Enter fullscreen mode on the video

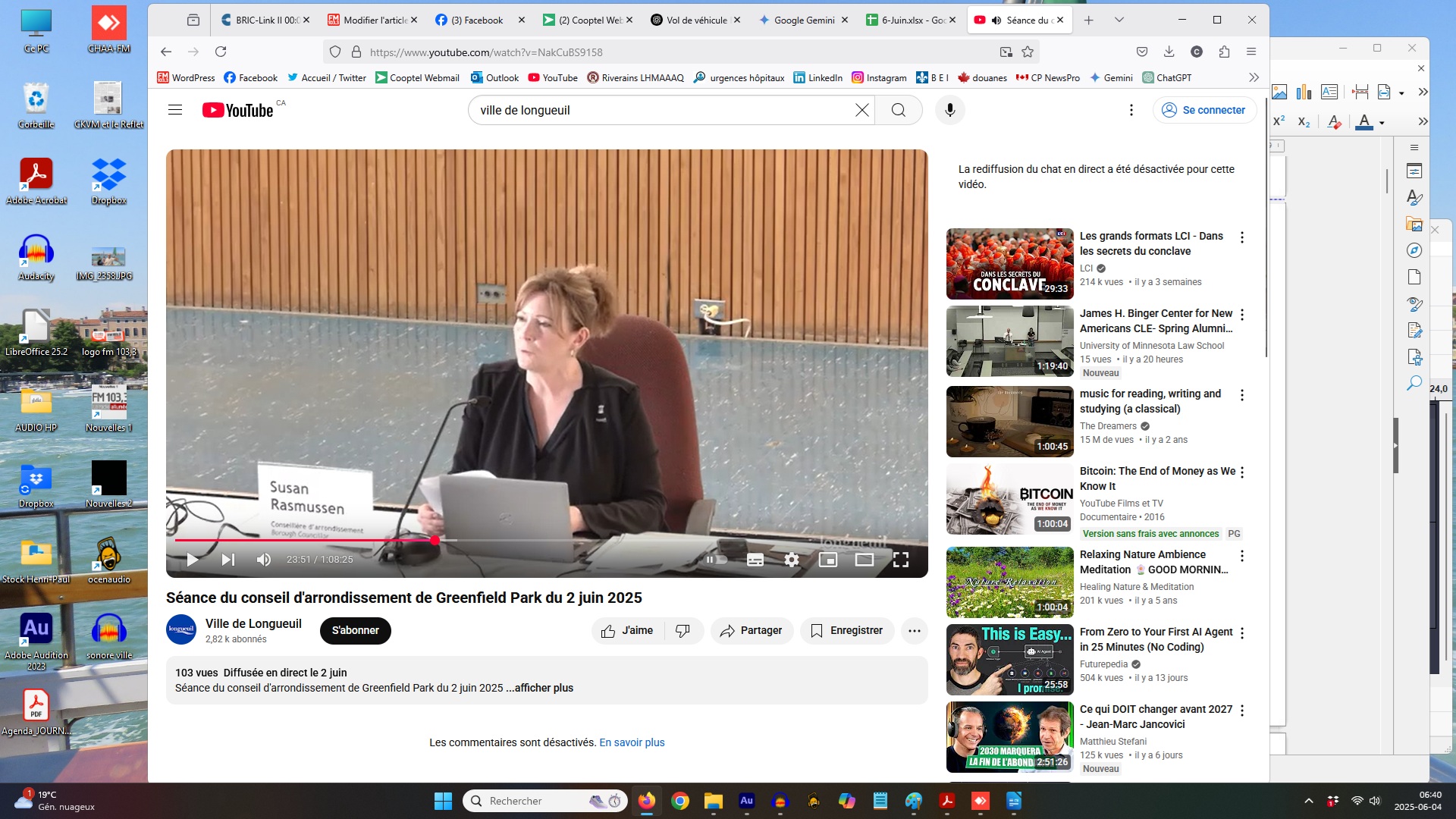(x=900, y=560)
